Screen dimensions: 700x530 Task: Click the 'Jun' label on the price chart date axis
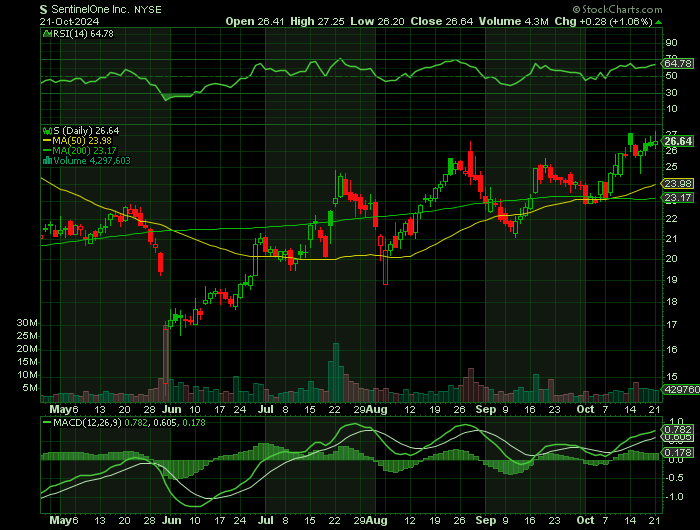click(171, 409)
